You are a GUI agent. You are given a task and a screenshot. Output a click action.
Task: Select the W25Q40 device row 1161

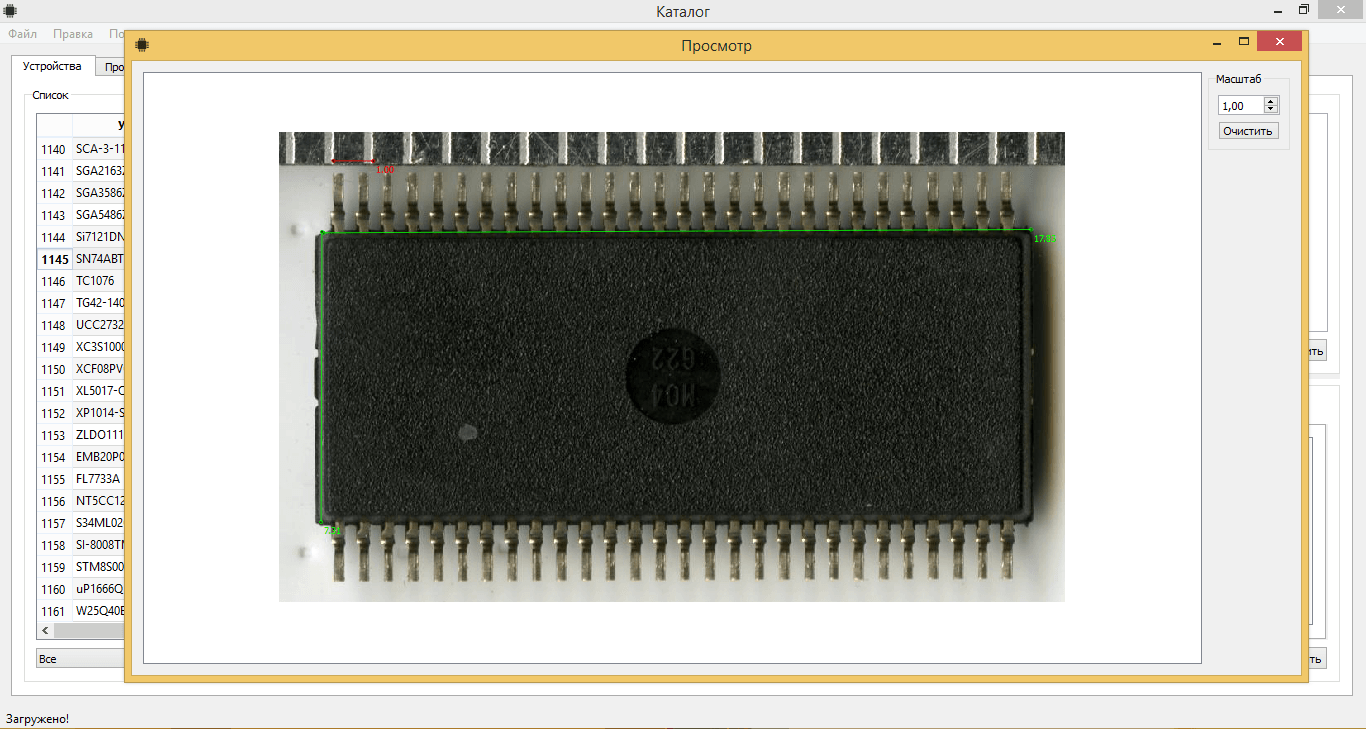pos(81,611)
